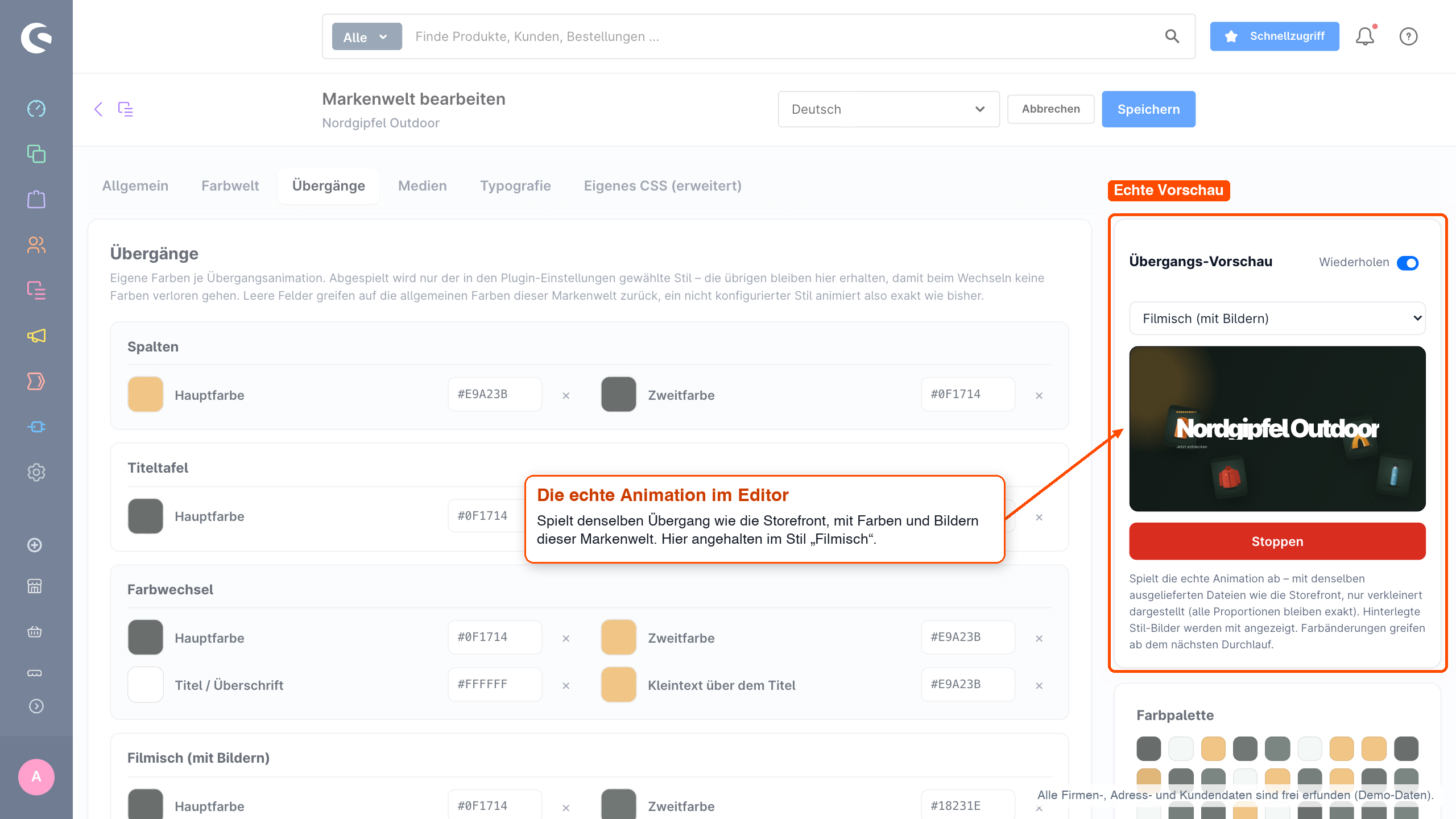Click the search magnifier icon

(1172, 36)
